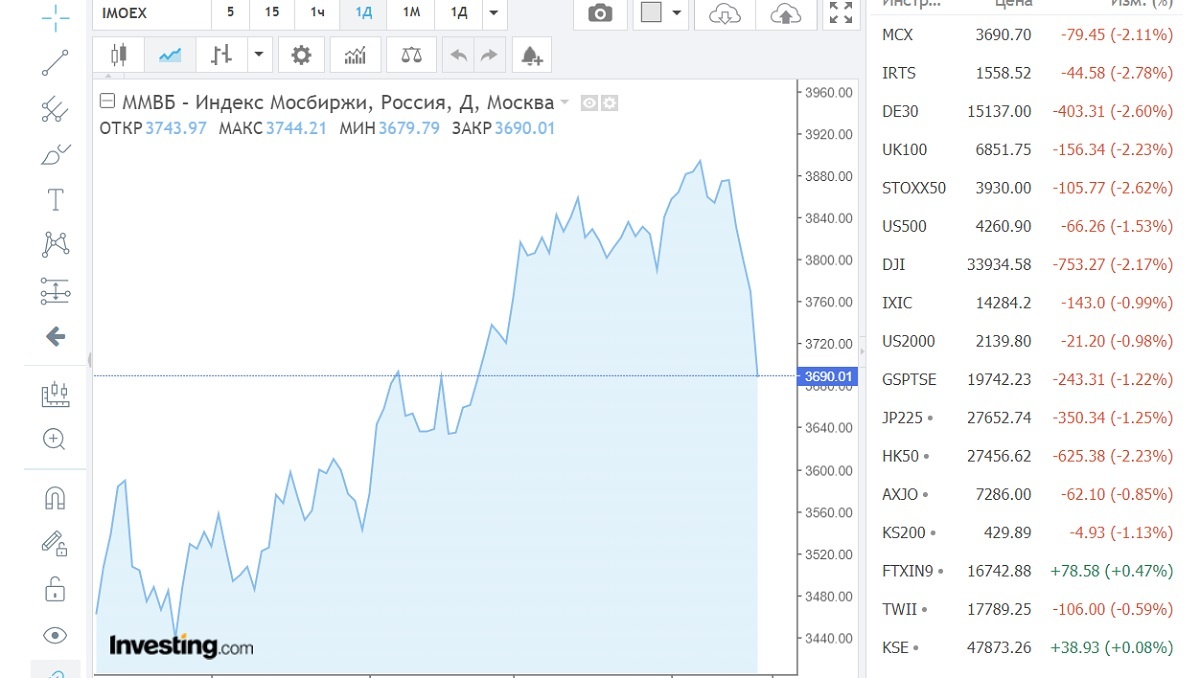Click the blue 3690.01 price label
Screen dimensions: 1200x678
pyautogui.click(x=829, y=376)
